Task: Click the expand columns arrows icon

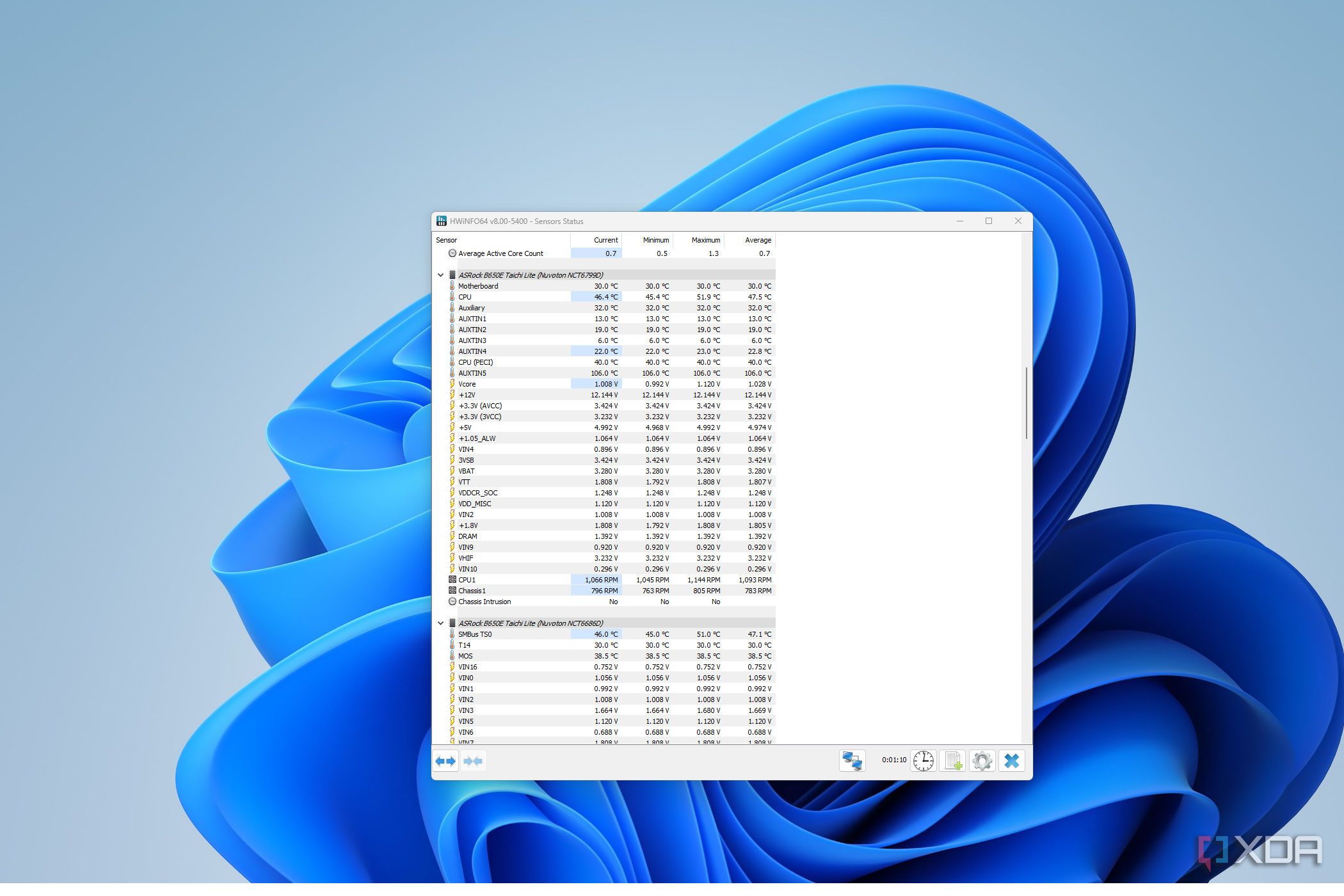Action: (445, 761)
